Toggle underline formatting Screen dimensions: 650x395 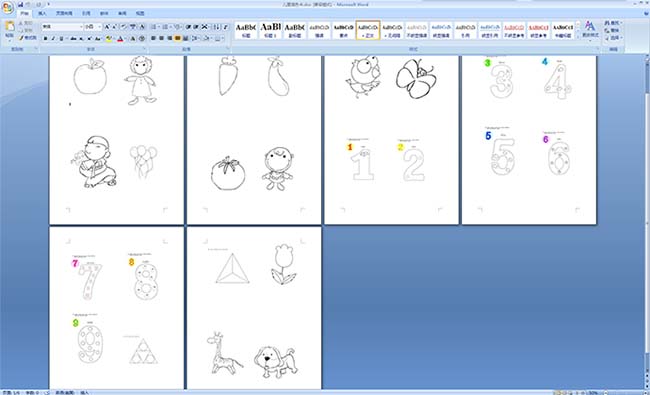61,39
